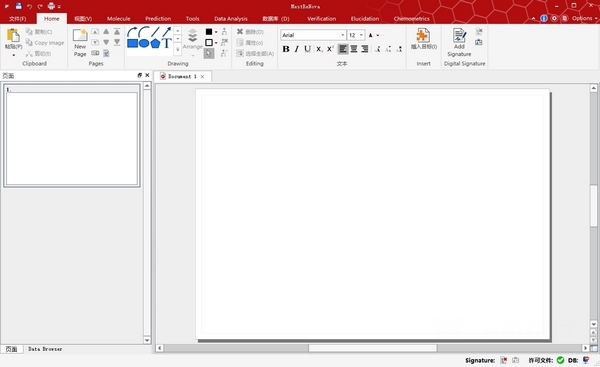The height and width of the screenshot is (367, 600).
Task: Open the Molecule ribbon tab
Action: click(x=119, y=18)
